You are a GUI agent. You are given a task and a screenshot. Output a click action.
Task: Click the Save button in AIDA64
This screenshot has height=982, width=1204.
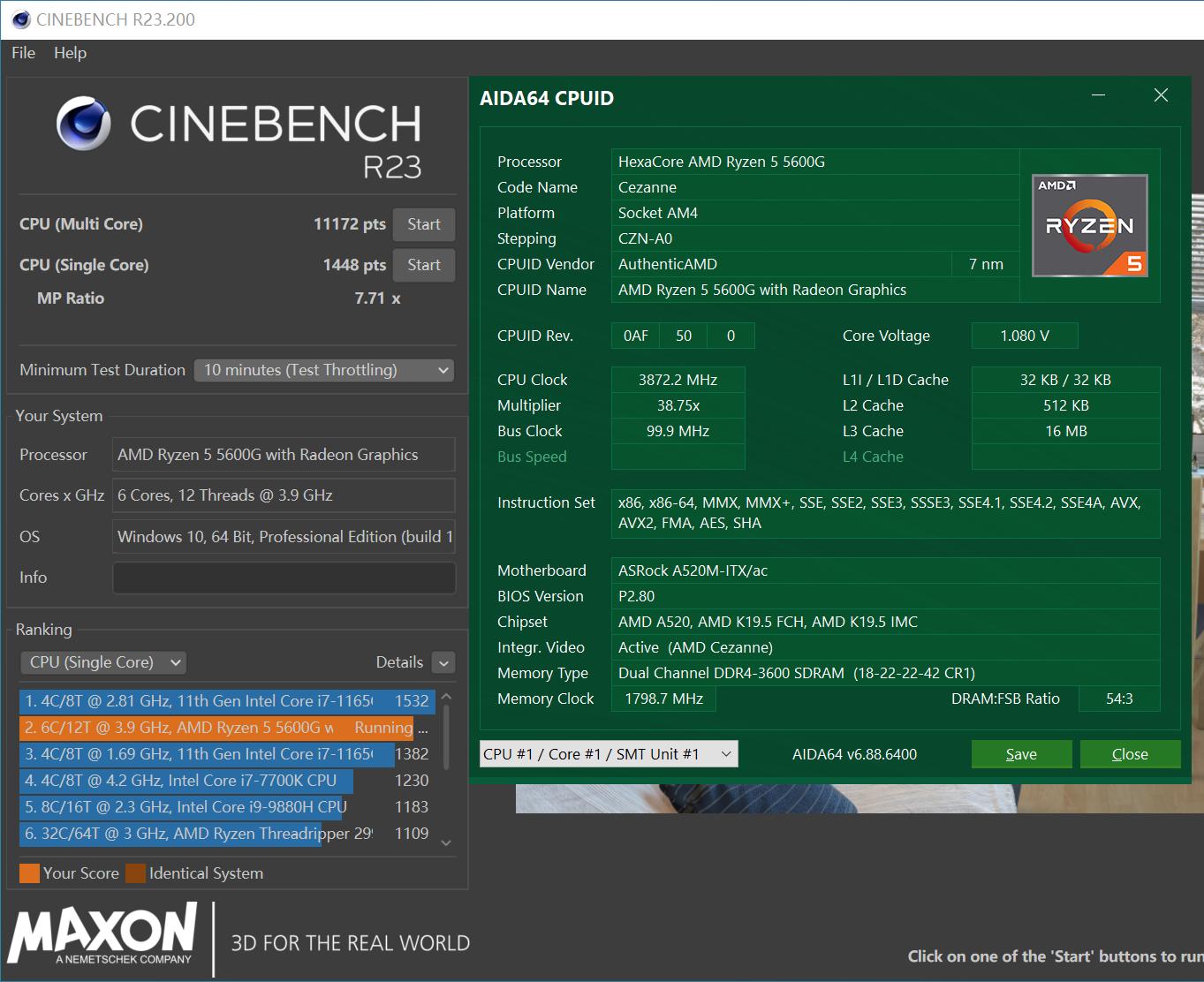click(1021, 754)
